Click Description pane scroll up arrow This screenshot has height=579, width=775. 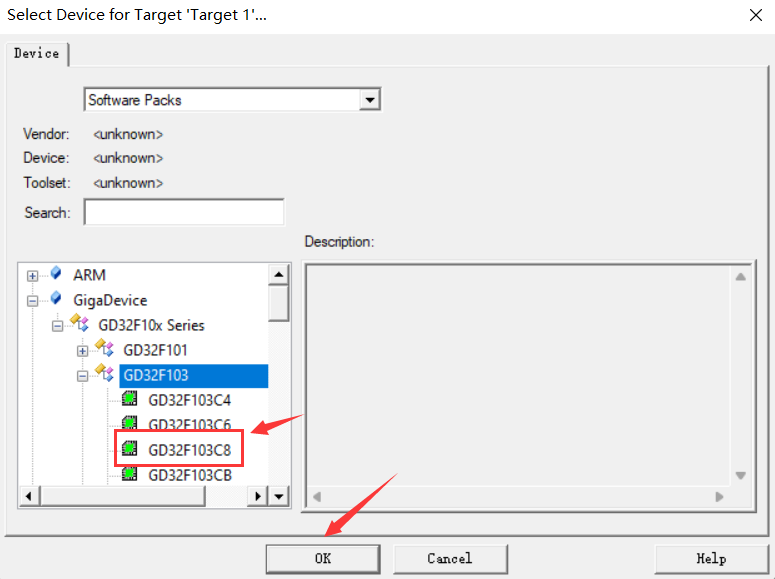tap(740, 277)
